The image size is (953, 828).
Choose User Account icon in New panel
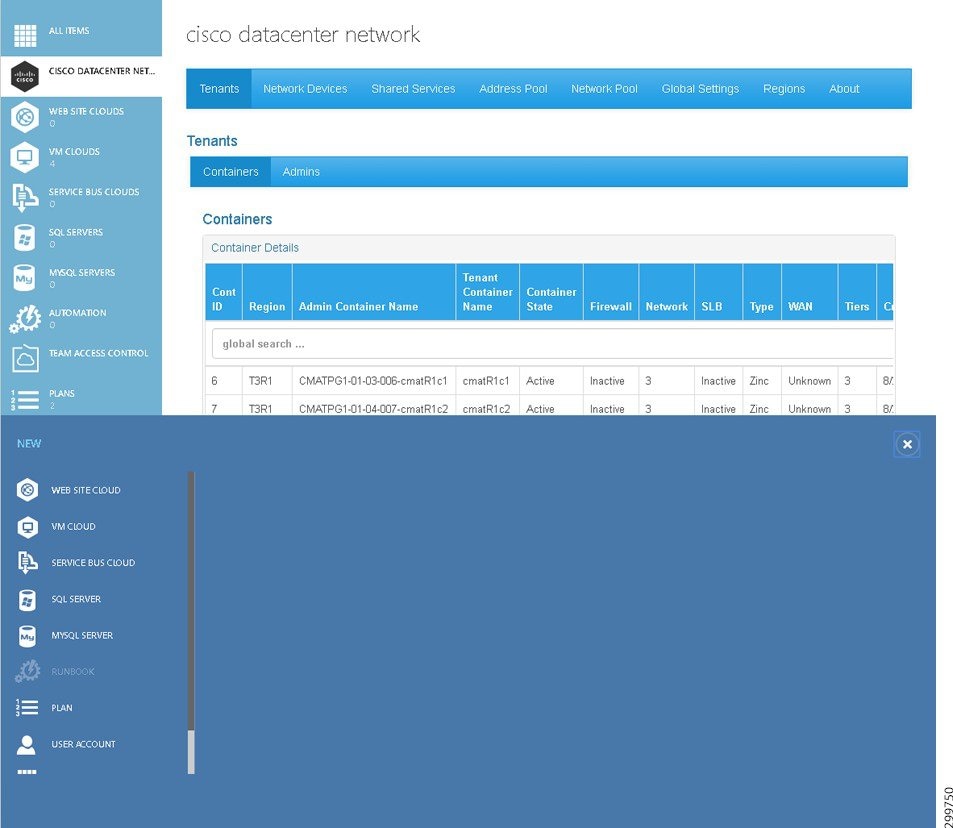[26, 744]
